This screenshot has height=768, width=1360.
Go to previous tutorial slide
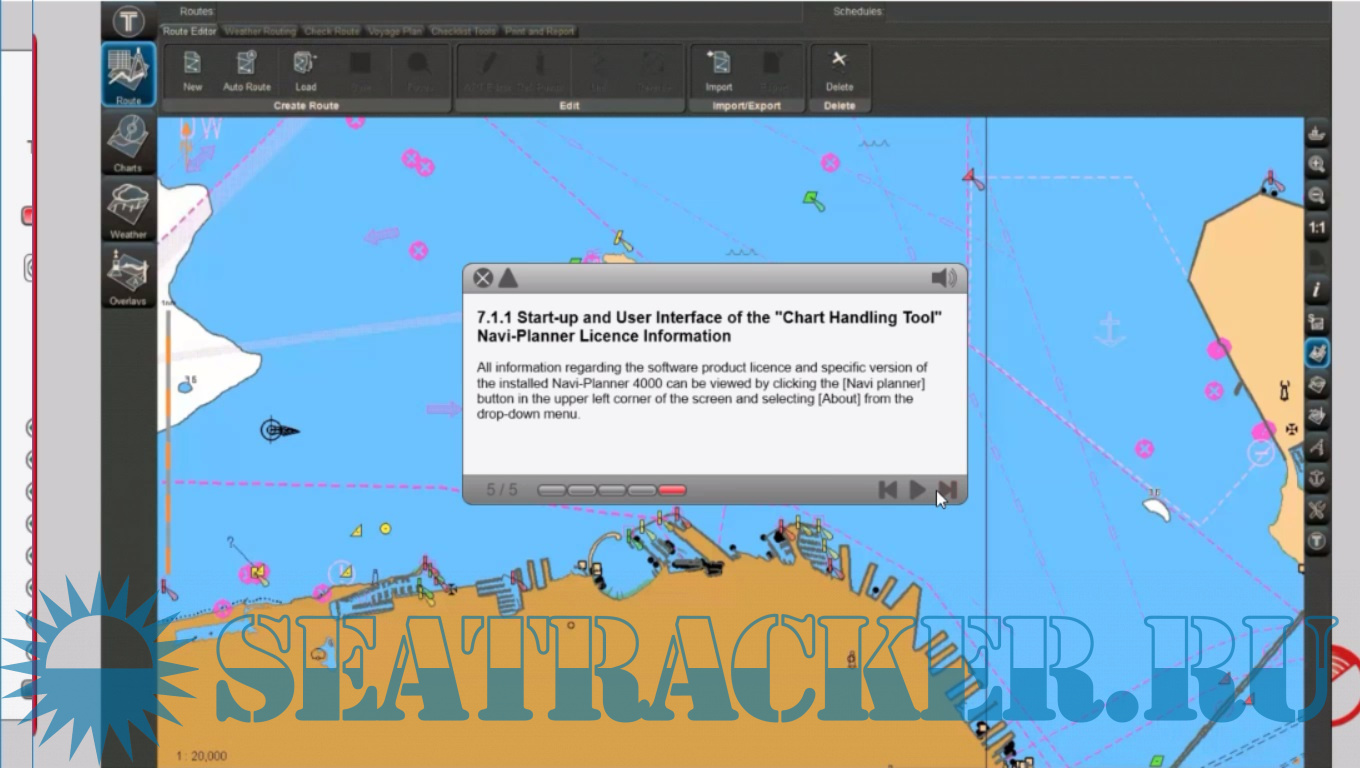887,490
